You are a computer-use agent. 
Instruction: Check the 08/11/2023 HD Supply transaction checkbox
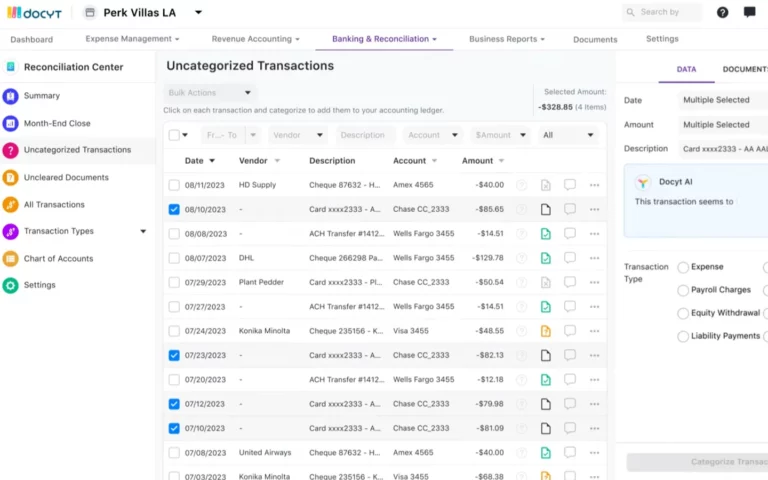[175, 185]
